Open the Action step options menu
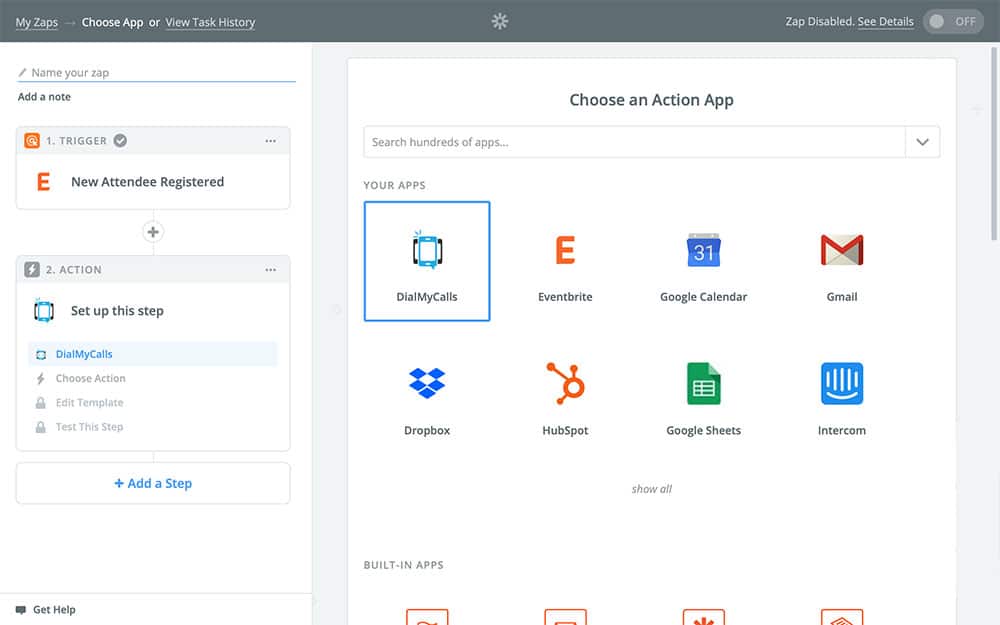The width and height of the screenshot is (1000, 625). point(271,270)
